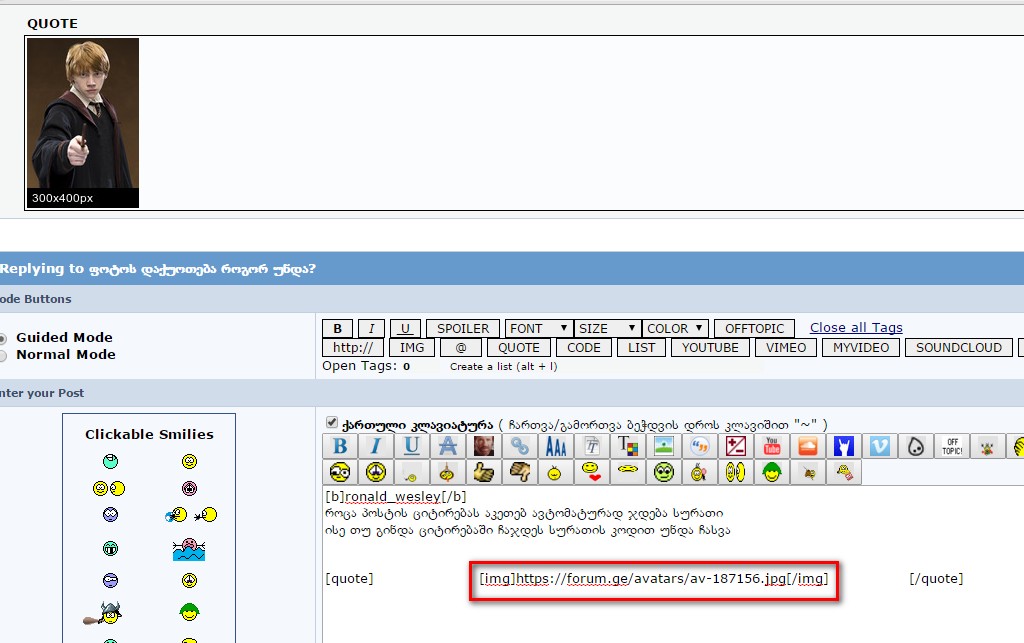
Task: Open the COLOR dropdown
Action: (x=675, y=328)
